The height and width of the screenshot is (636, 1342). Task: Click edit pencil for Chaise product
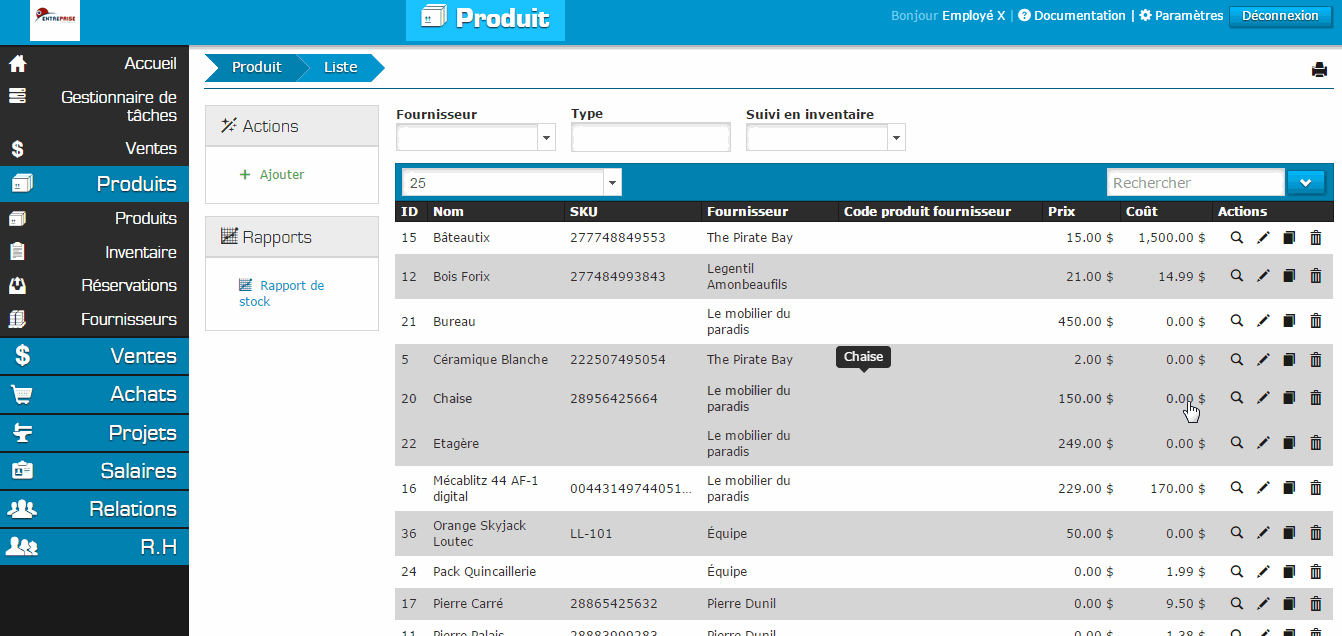point(1263,399)
